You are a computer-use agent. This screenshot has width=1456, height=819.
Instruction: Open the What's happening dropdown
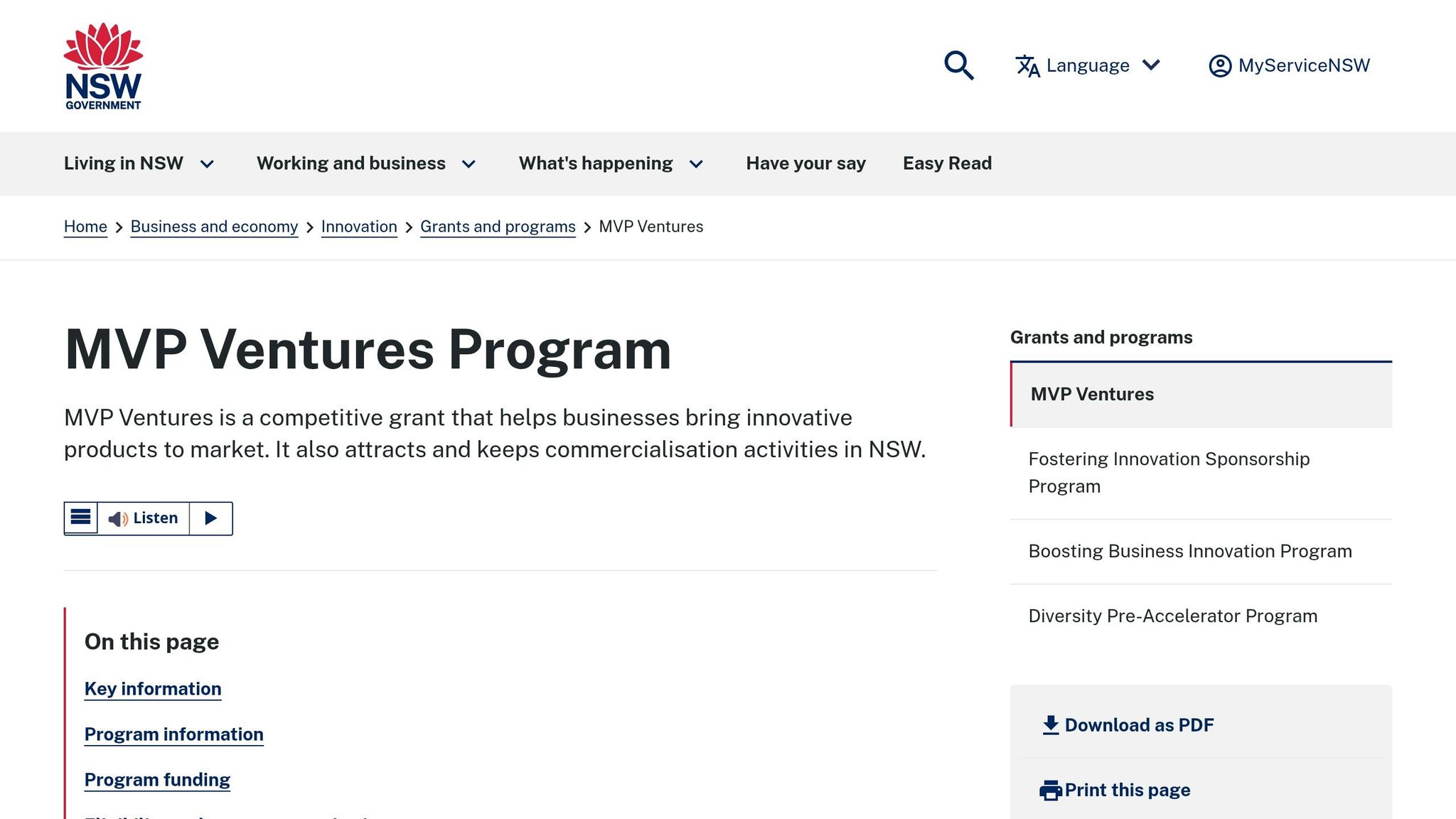pos(596,163)
